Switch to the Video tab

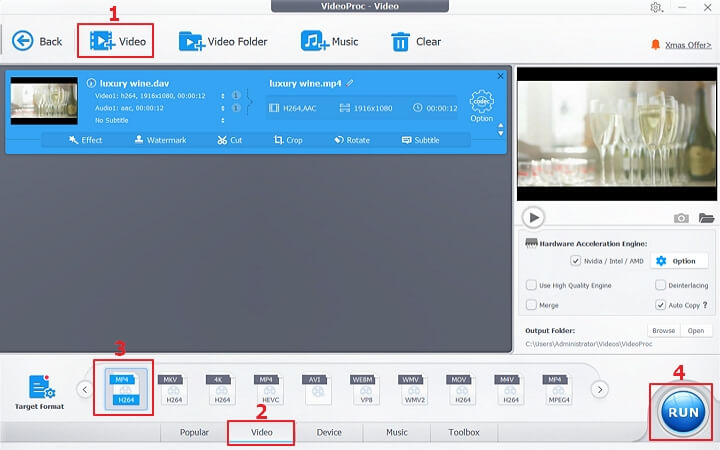click(261, 433)
